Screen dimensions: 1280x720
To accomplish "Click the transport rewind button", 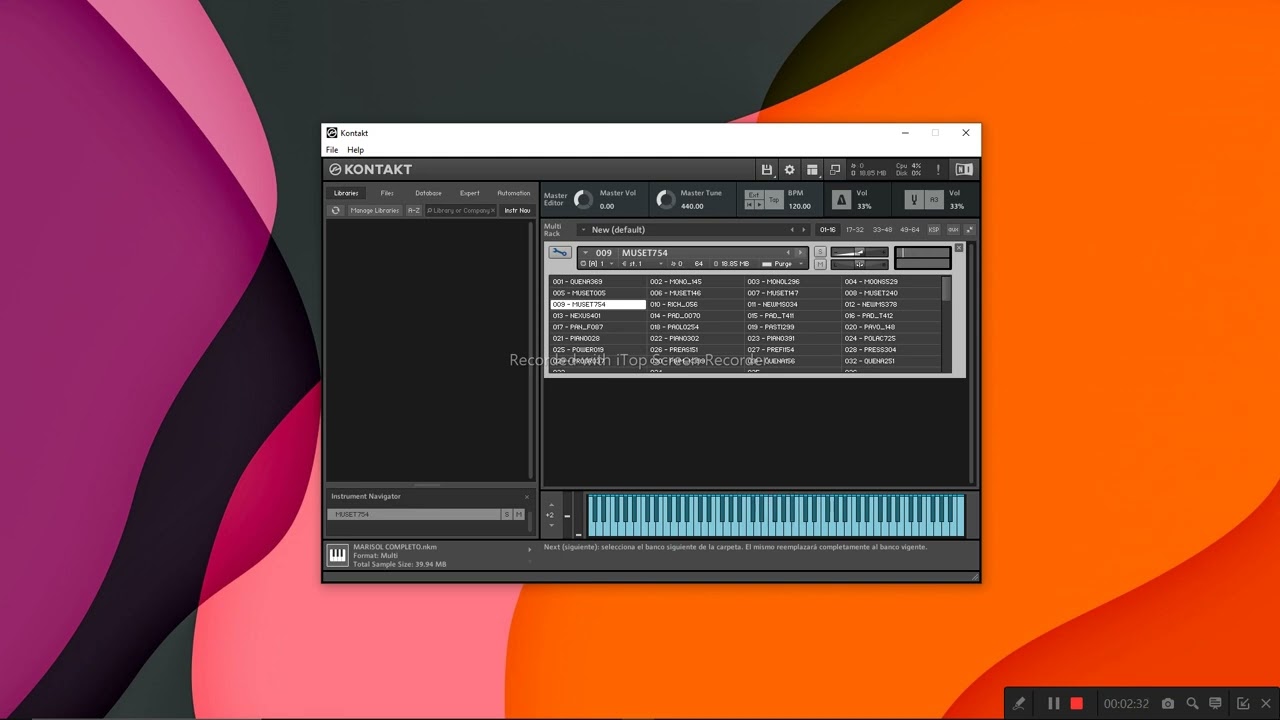I will pos(749,204).
